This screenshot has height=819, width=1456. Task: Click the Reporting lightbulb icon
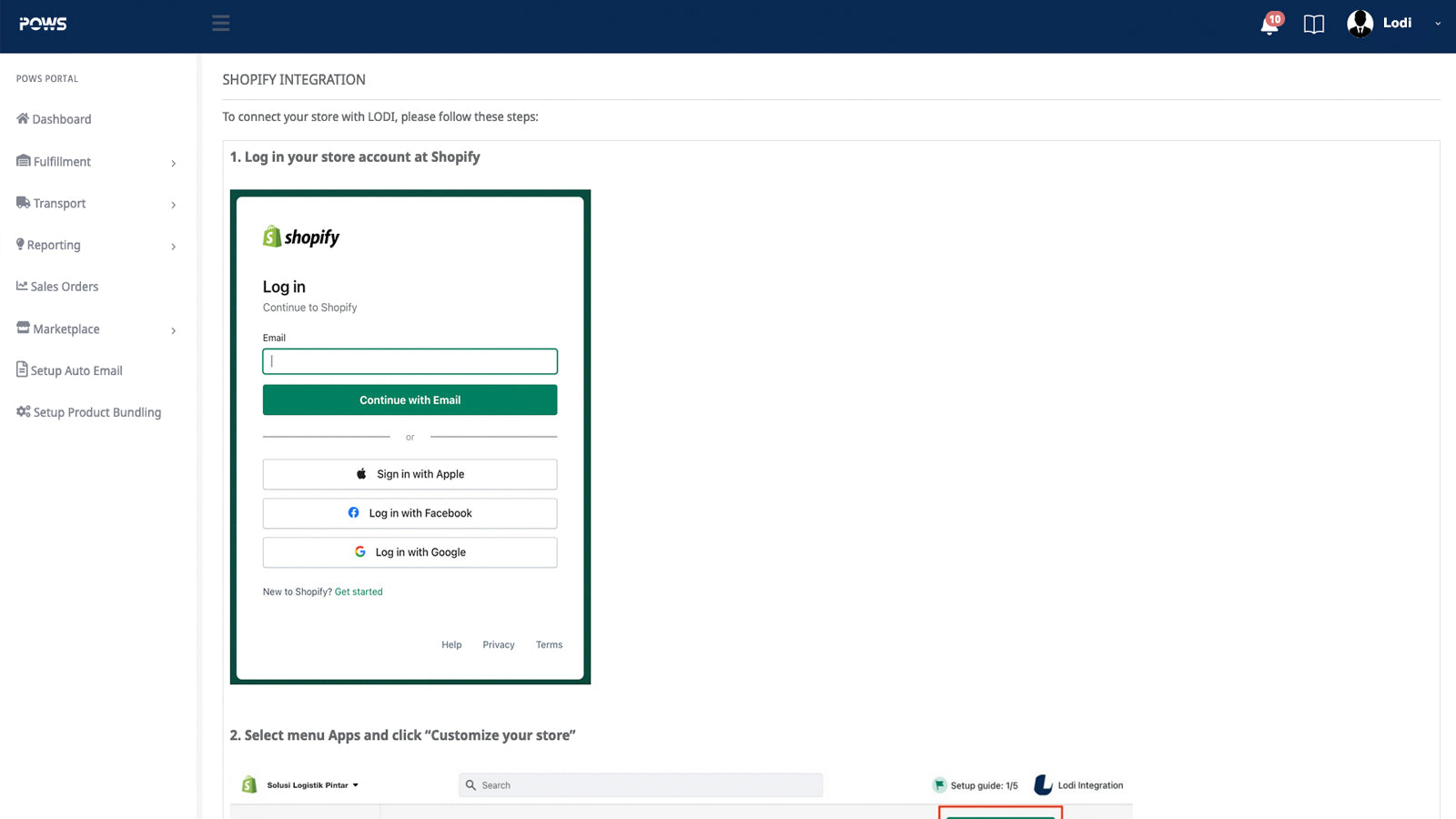point(20,244)
